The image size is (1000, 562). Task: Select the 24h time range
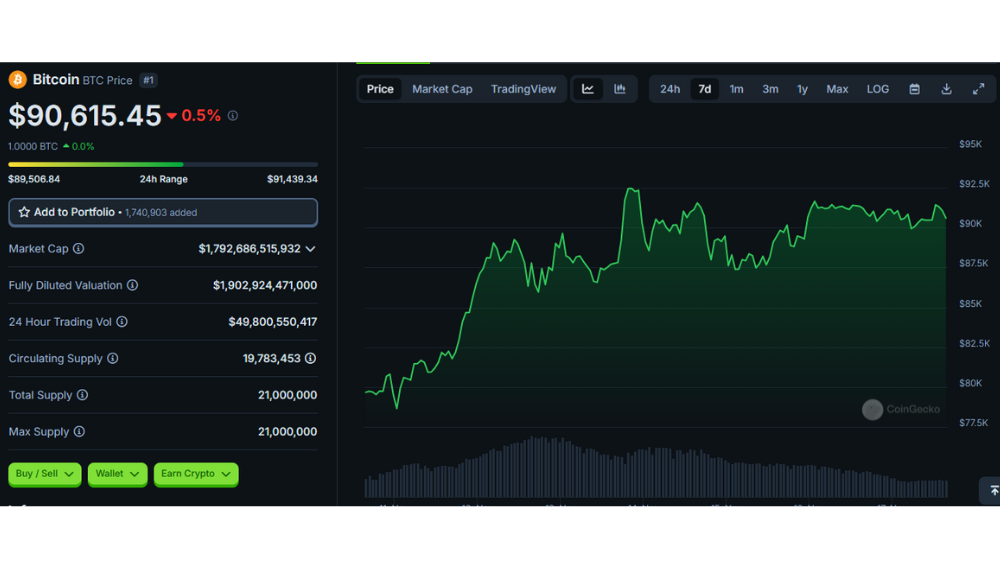pyautogui.click(x=670, y=89)
